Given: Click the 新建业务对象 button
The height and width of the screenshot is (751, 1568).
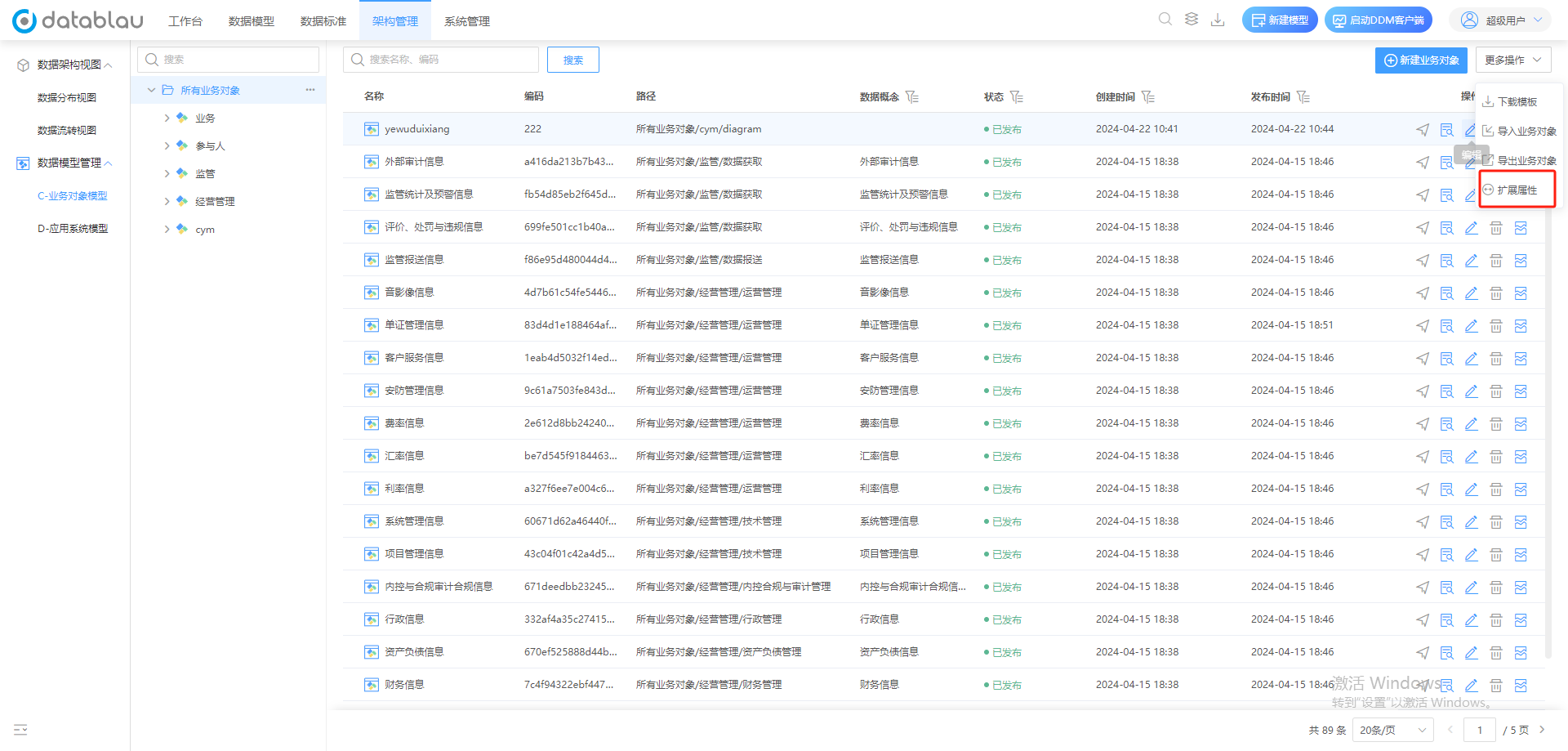Looking at the screenshot, I should (x=1421, y=60).
